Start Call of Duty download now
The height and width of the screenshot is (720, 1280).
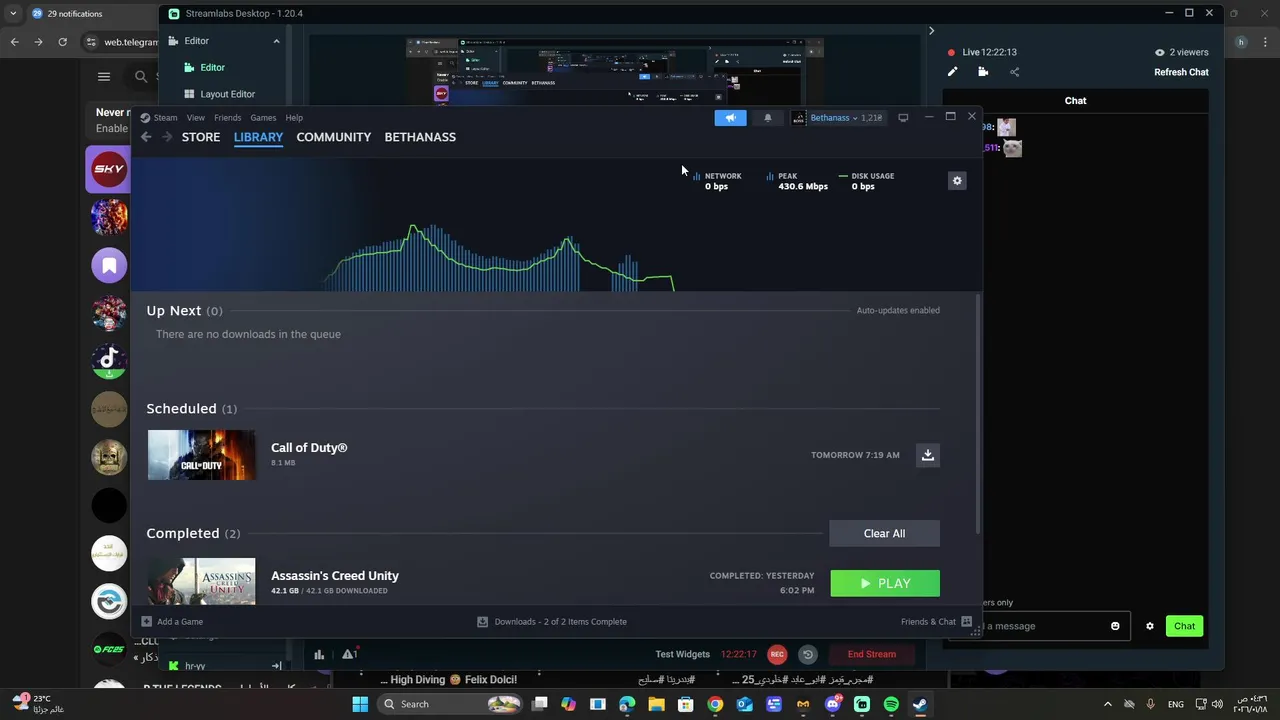click(x=928, y=455)
